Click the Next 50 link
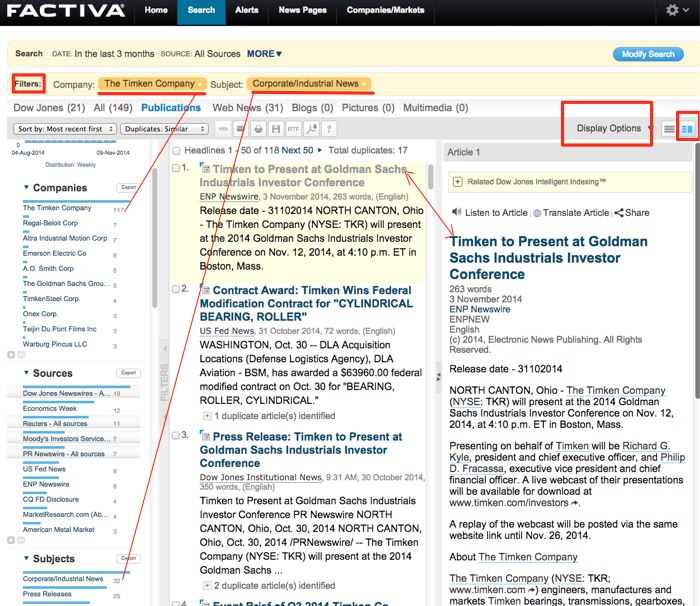Image resolution: width=700 pixels, height=606 pixels. [x=297, y=150]
